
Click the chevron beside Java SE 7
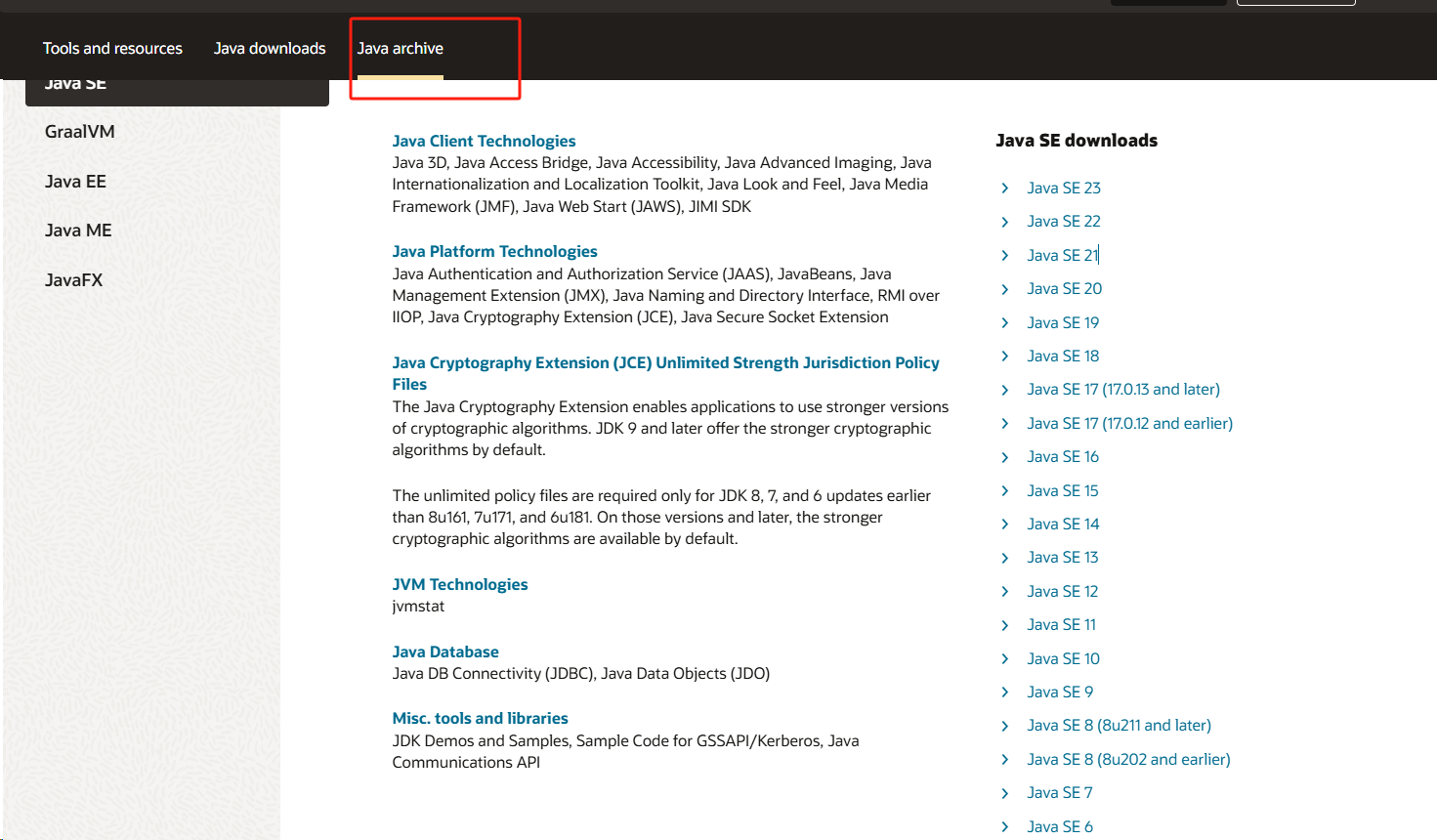[1005, 793]
